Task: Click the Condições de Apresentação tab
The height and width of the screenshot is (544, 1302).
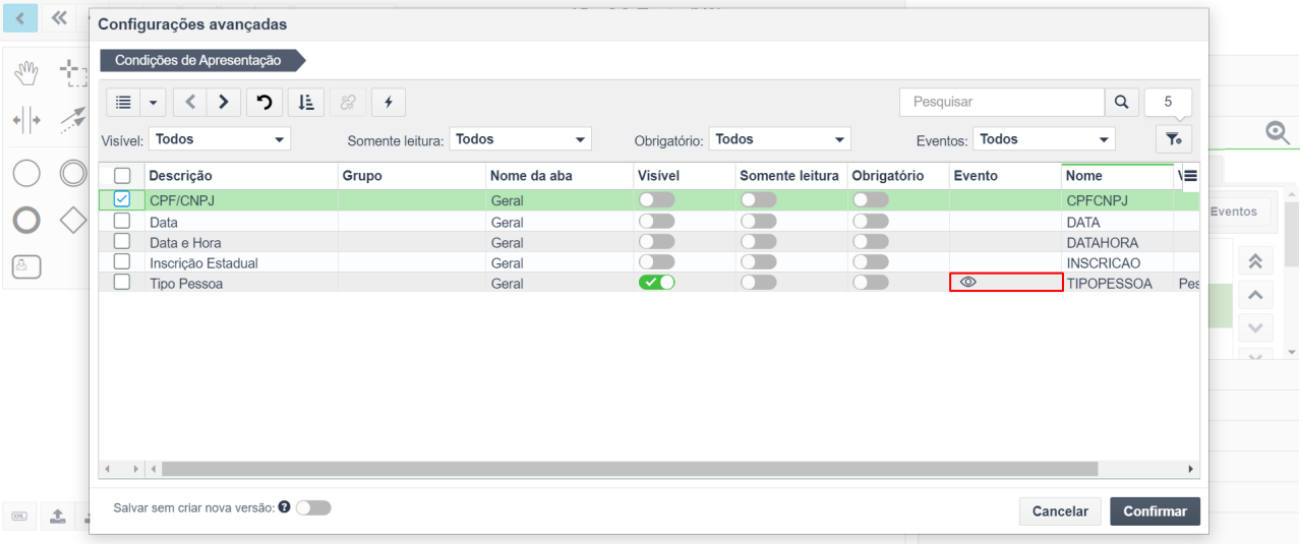Action: tap(199, 61)
